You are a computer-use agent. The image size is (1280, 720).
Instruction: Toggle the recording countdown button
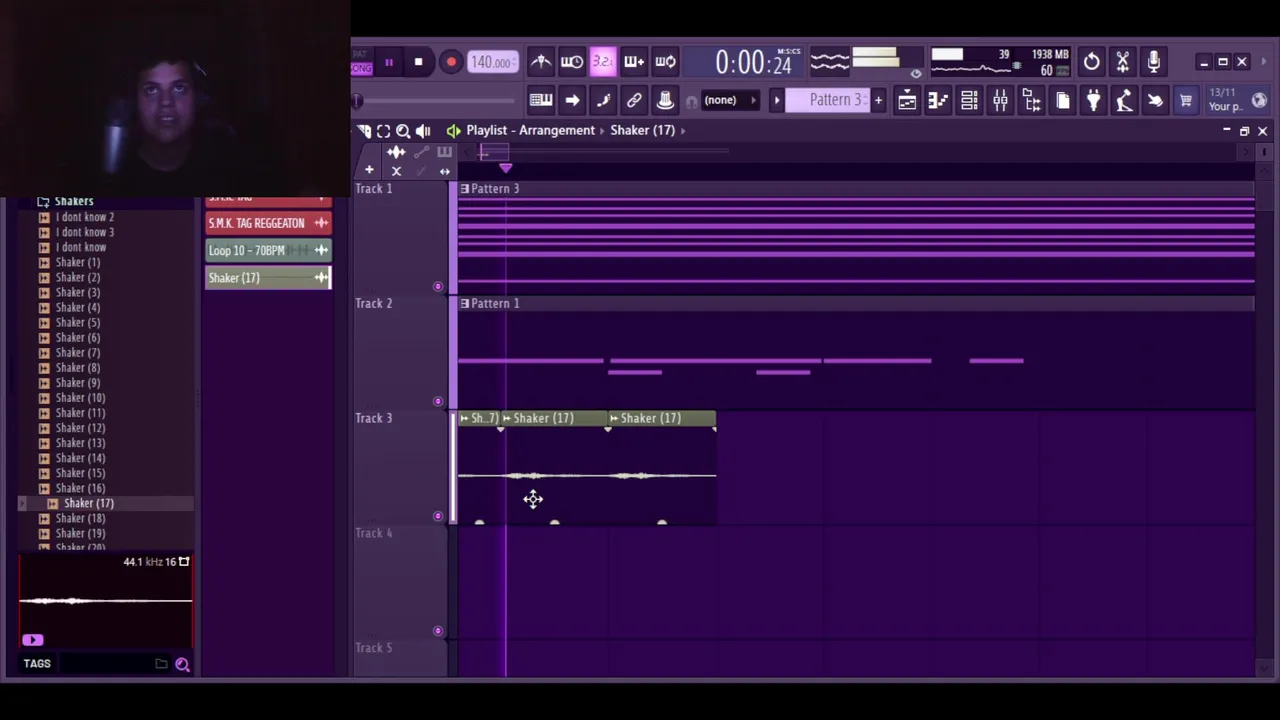pyautogui.click(x=603, y=62)
